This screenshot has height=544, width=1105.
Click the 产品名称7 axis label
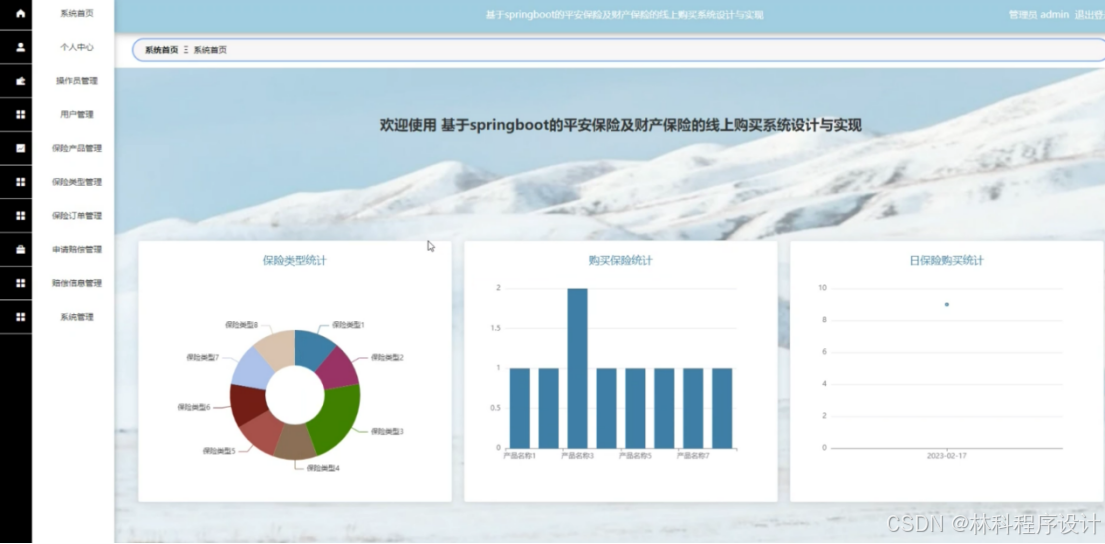pyautogui.click(x=693, y=456)
